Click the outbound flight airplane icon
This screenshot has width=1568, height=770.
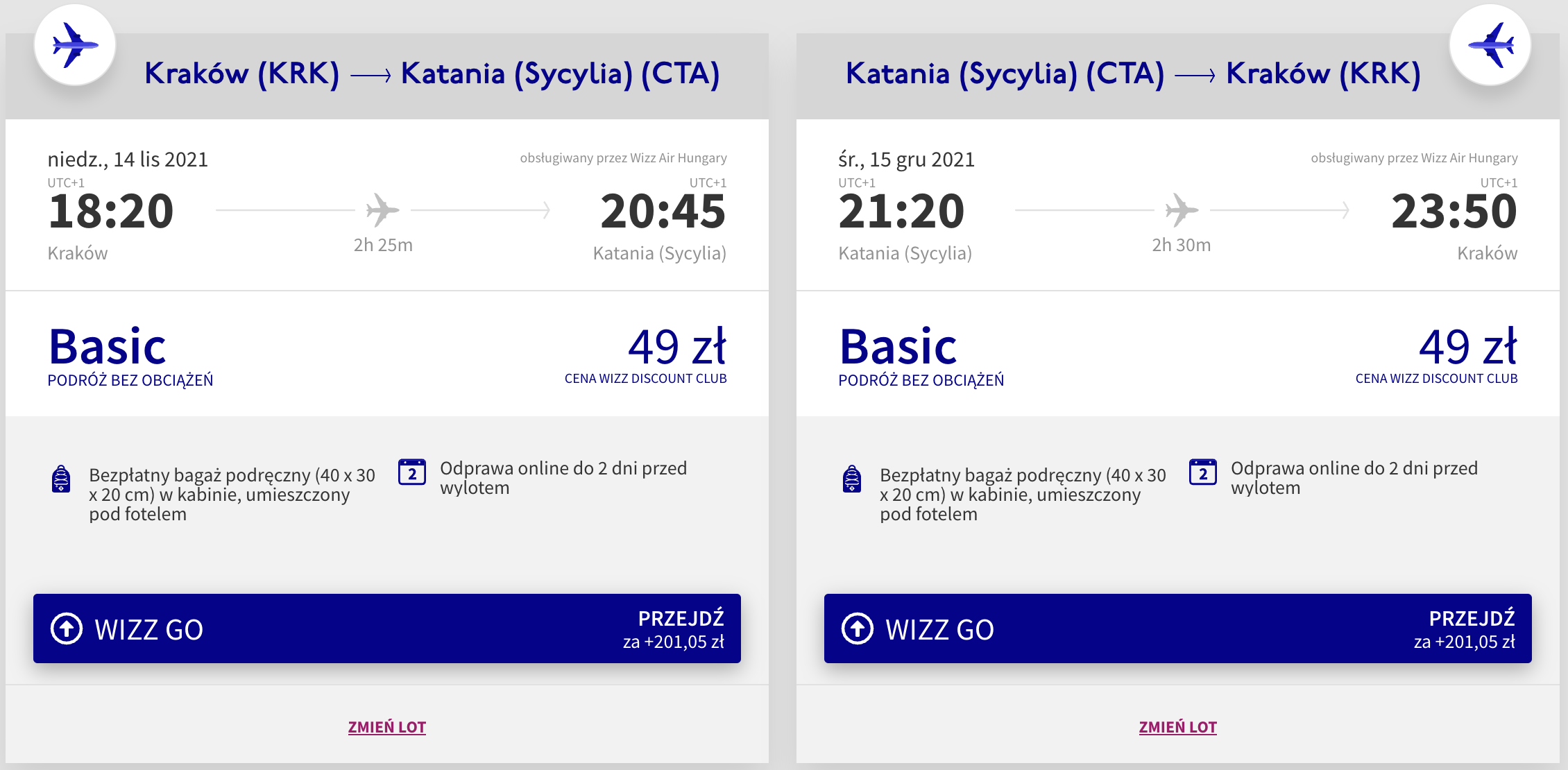coord(75,44)
